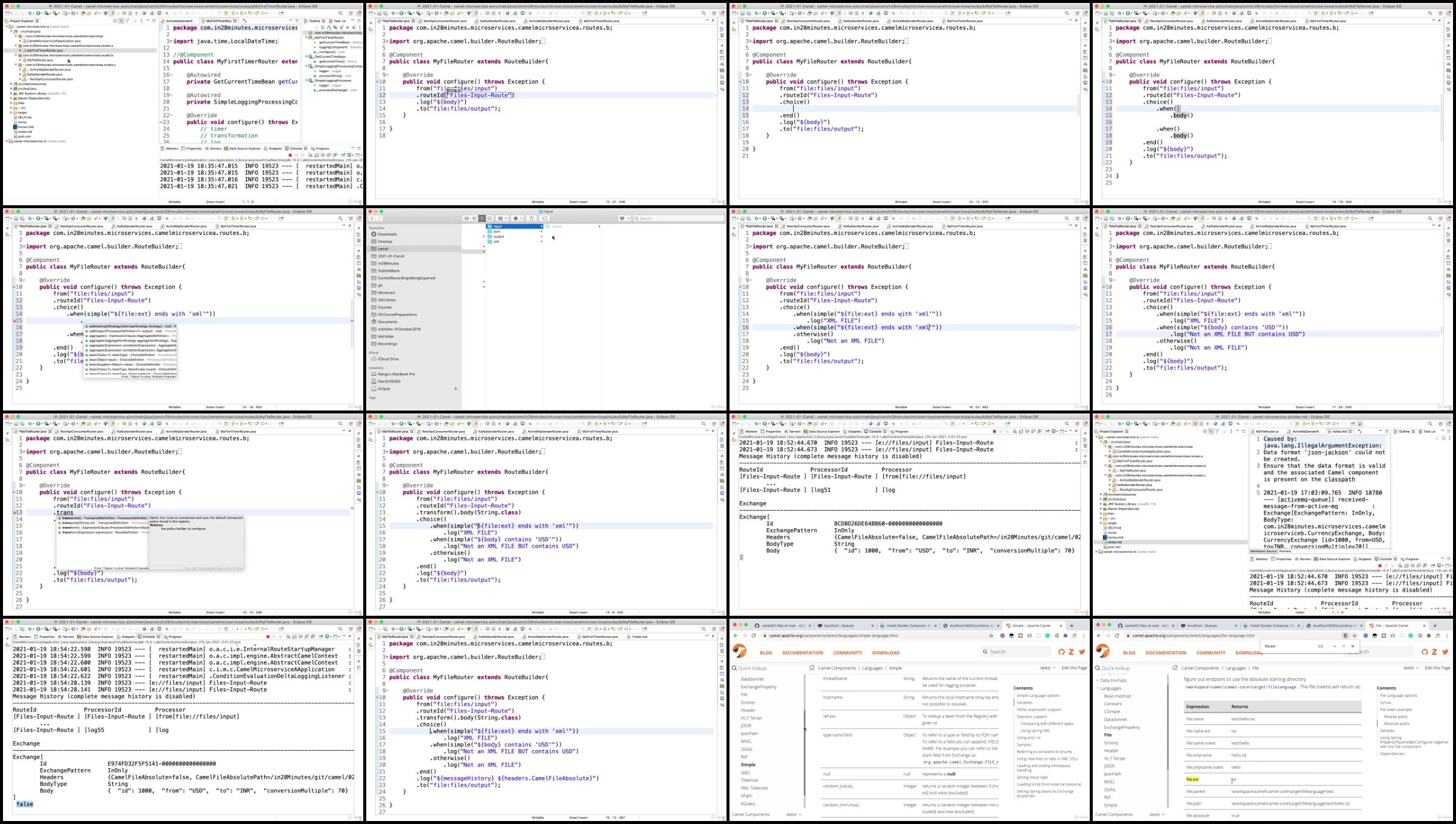Screen dimensions: 1456x824
Task: Click the Back arrow in the Finder window
Action: (x=372, y=218)
